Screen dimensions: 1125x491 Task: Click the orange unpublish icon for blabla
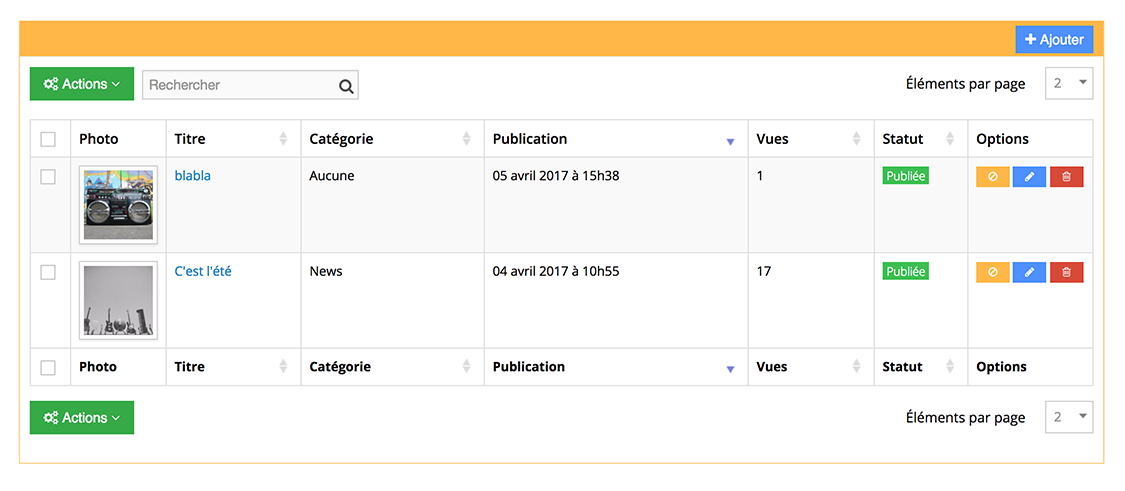[992, 177]
